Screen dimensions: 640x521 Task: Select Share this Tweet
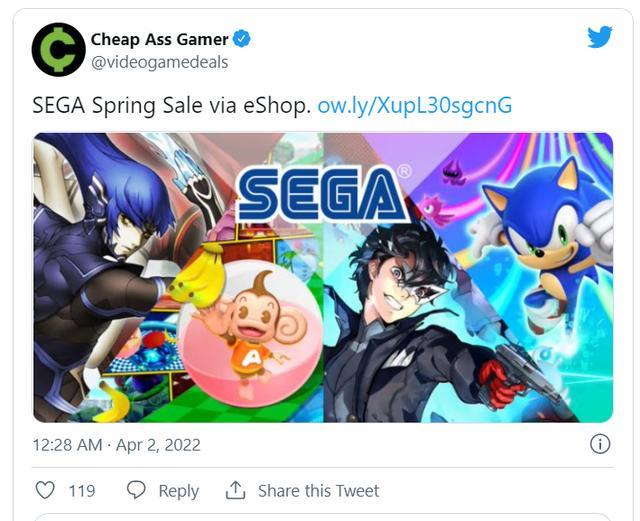pos(318,490)
